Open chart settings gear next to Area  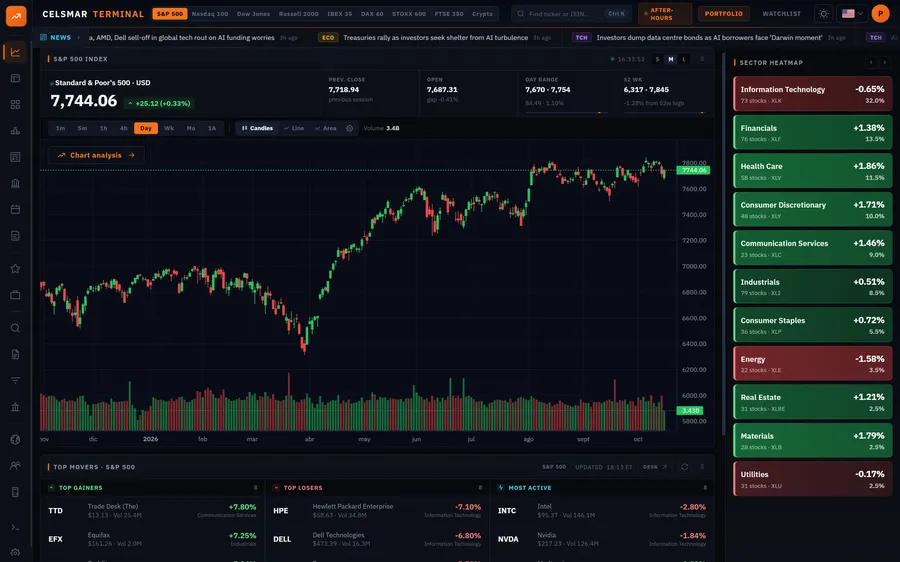tap(350, 129)
